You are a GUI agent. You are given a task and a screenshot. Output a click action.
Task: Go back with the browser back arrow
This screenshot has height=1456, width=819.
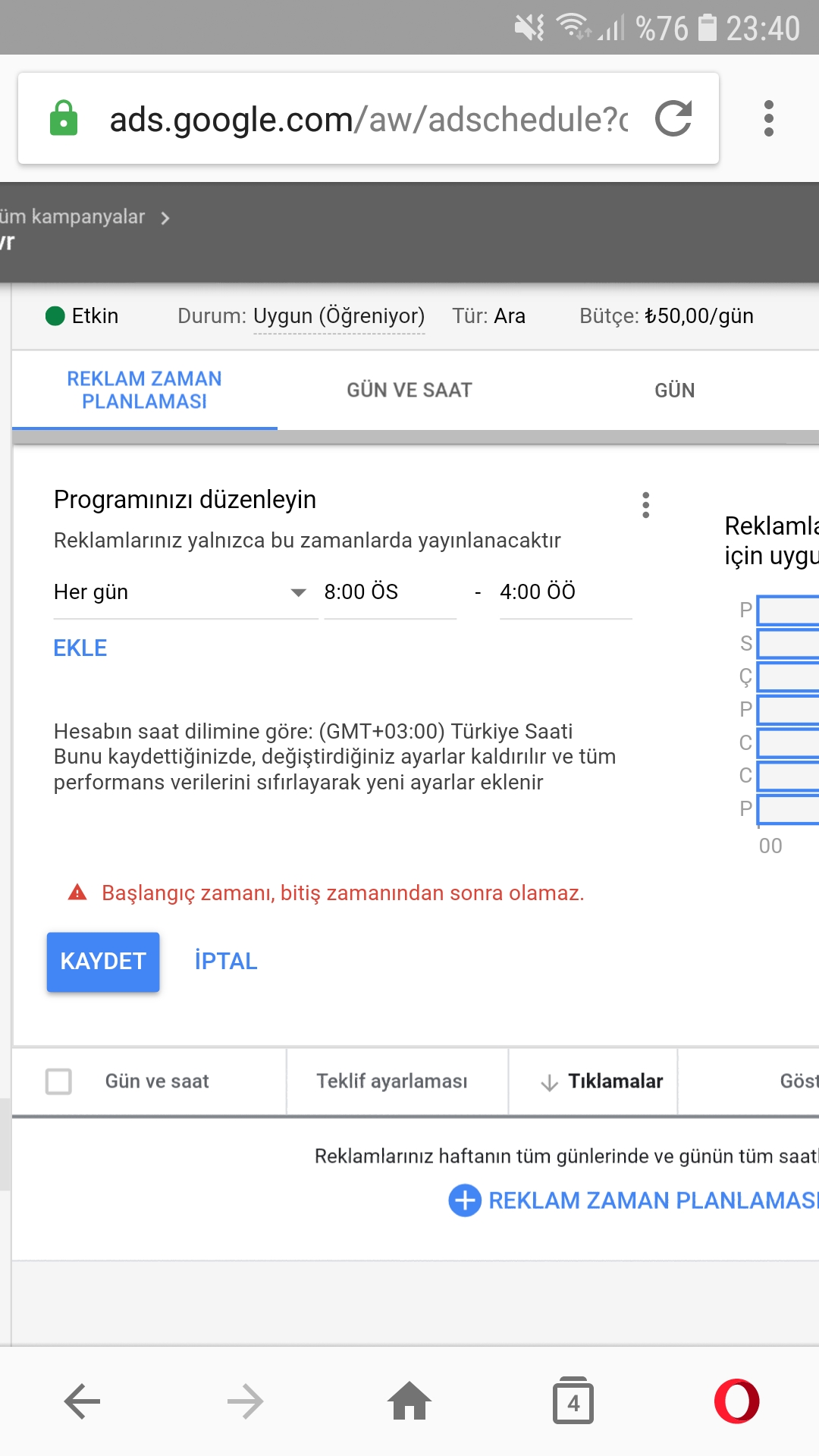[82, 1401]
